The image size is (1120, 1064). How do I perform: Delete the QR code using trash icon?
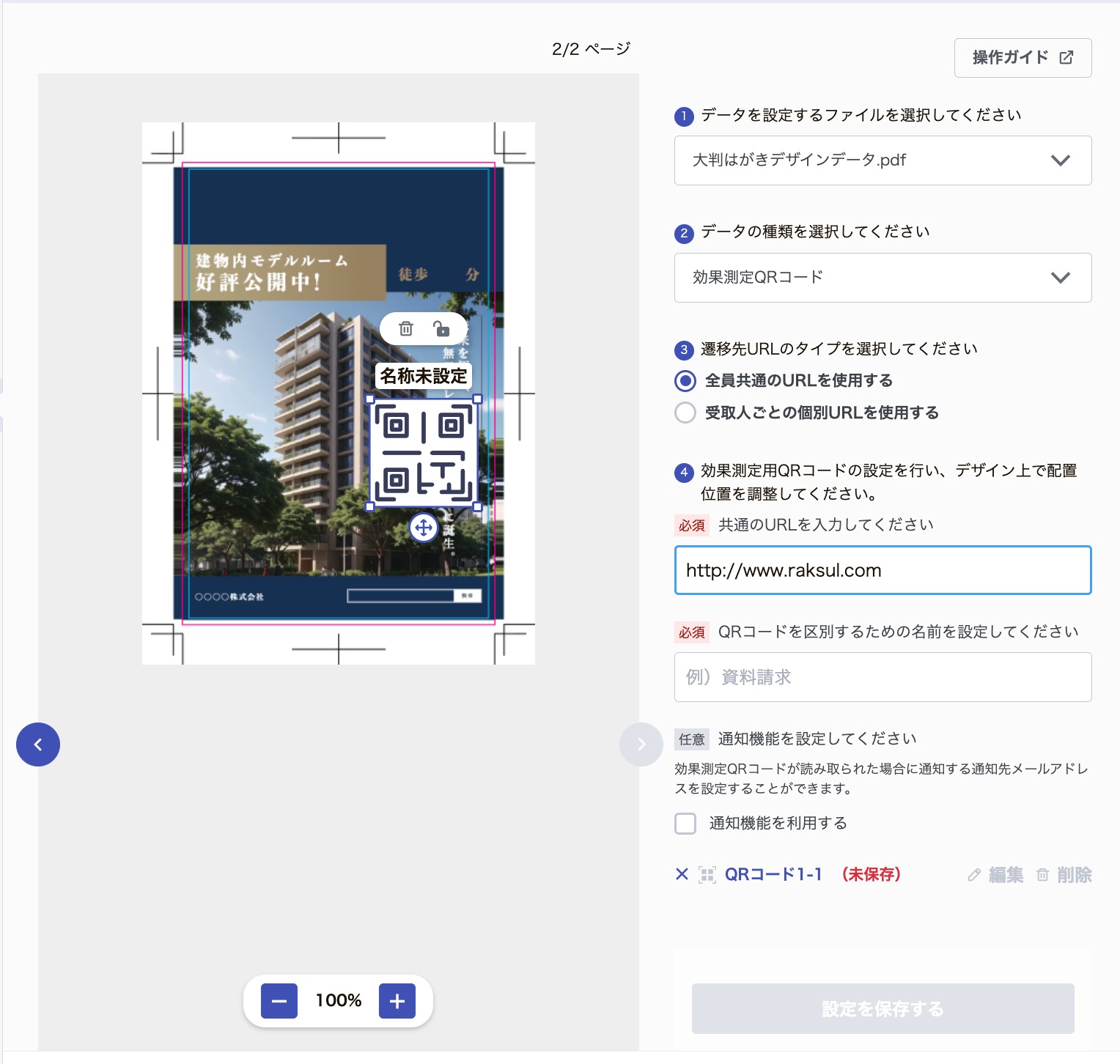406,328
